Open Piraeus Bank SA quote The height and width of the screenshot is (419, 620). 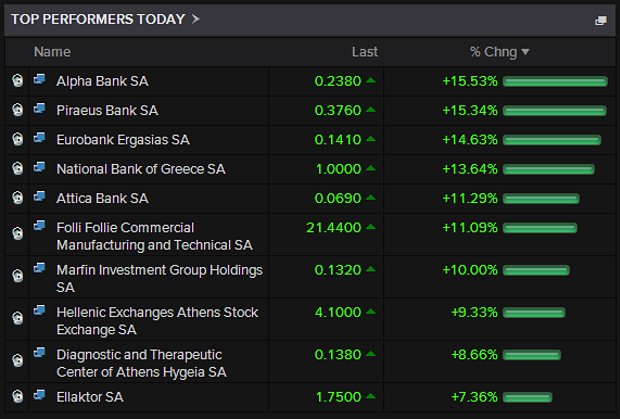[107, 110]
